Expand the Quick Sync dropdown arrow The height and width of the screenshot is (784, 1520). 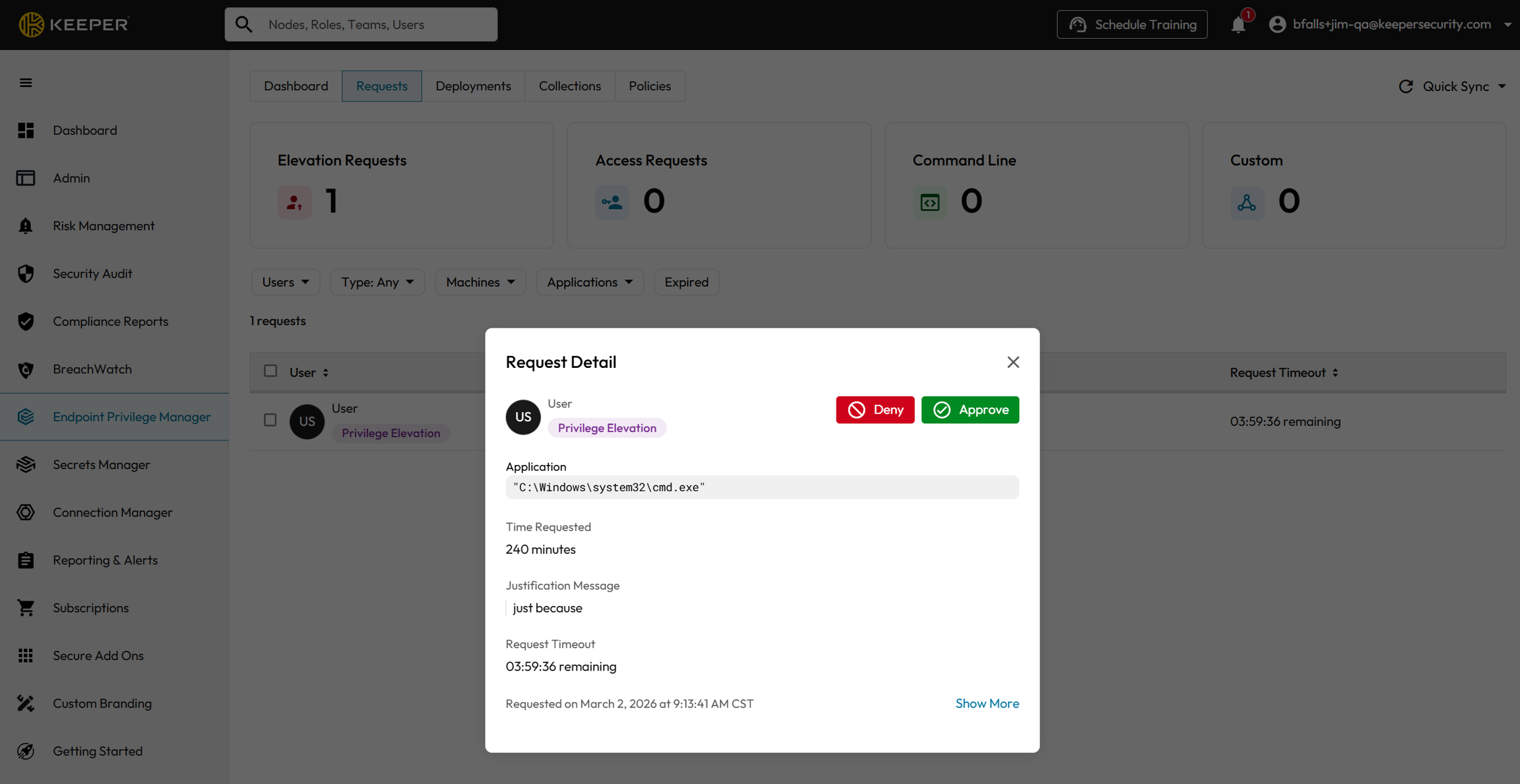(x=1502, y=86)
